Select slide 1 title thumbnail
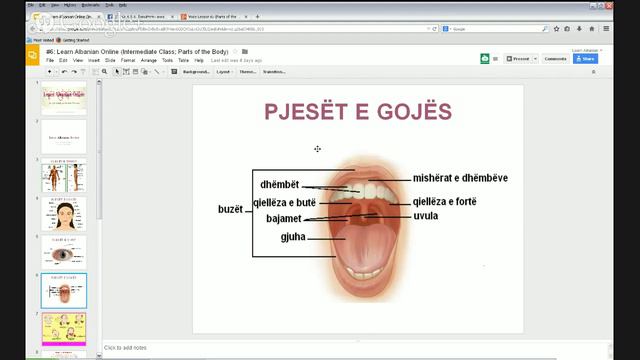640x360 pixels. 64,98
